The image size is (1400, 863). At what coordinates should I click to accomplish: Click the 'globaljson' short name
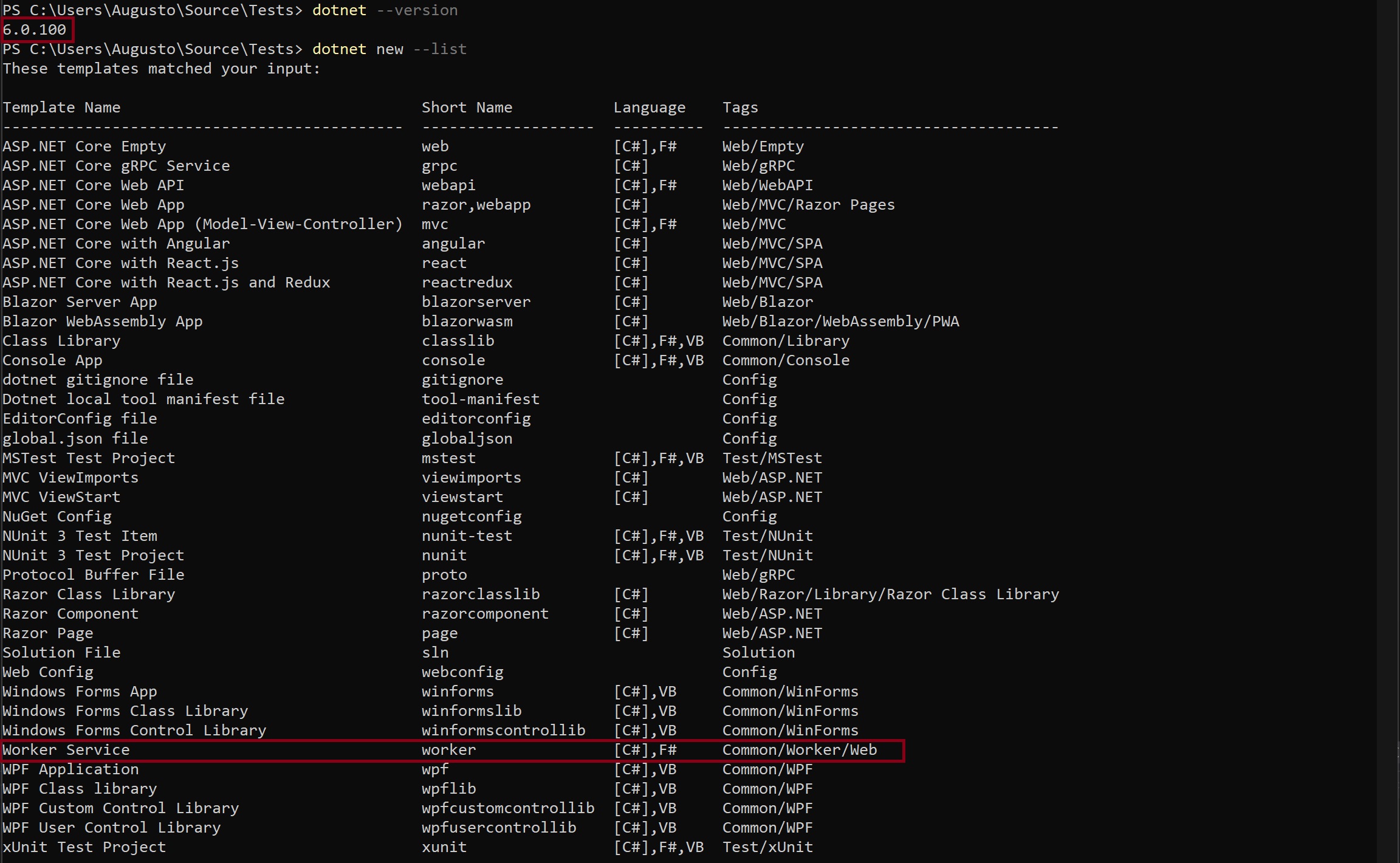click(467, 439)
